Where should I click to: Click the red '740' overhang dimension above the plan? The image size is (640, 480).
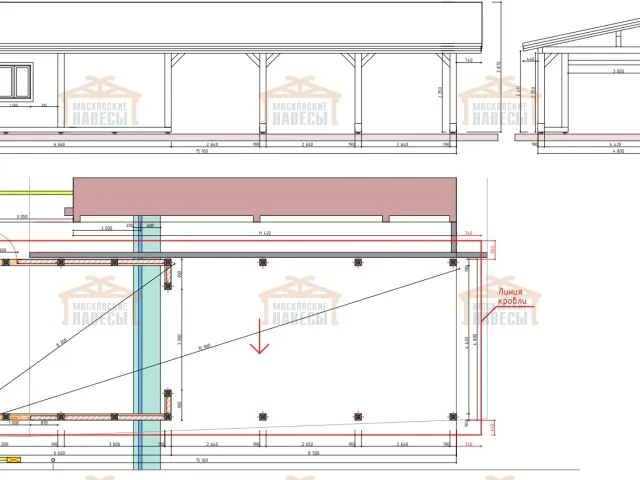[x=469, y=233]
